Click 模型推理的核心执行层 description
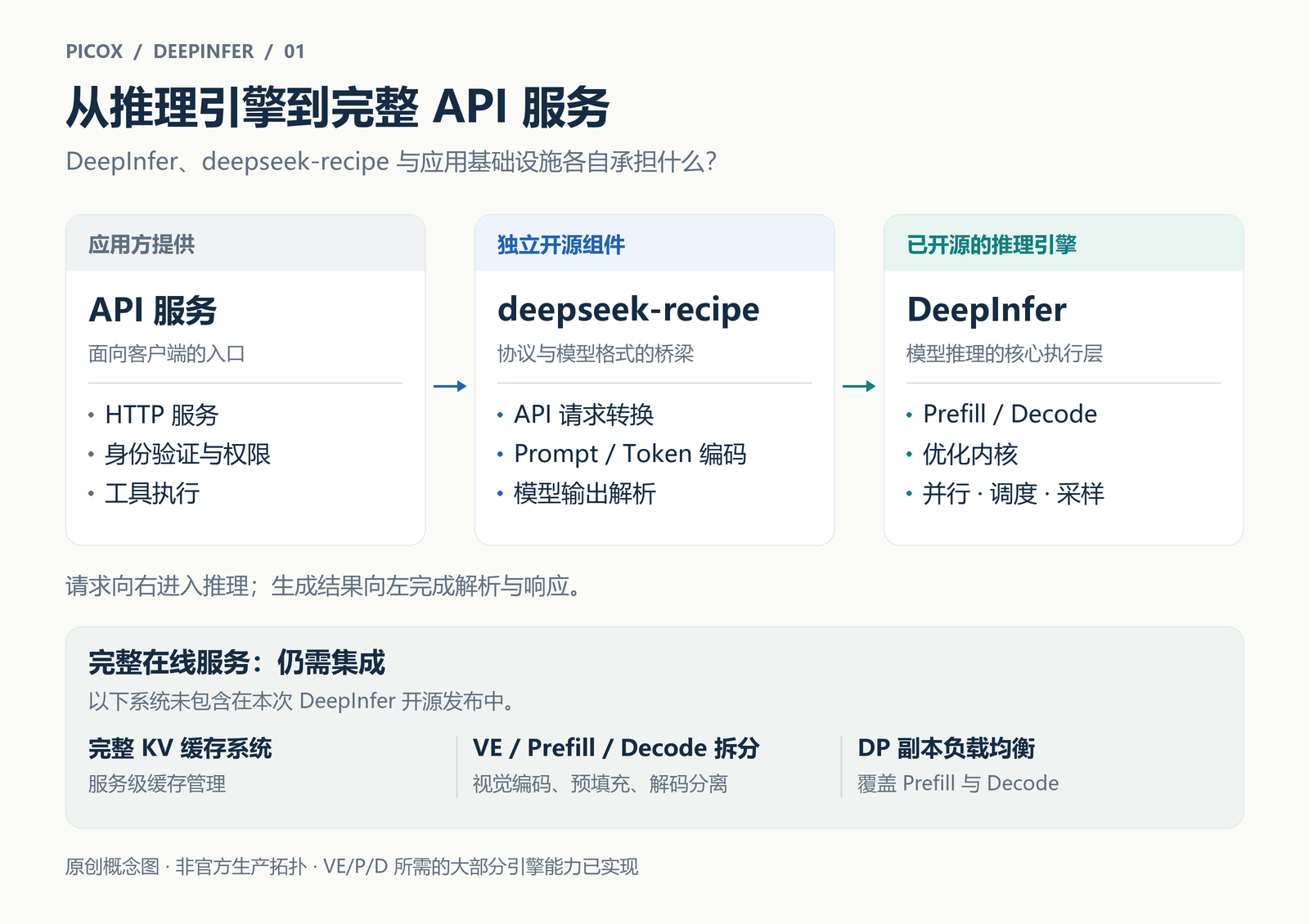The height and width of the screenshot is (924, 1309). [x=1005, y=353]
